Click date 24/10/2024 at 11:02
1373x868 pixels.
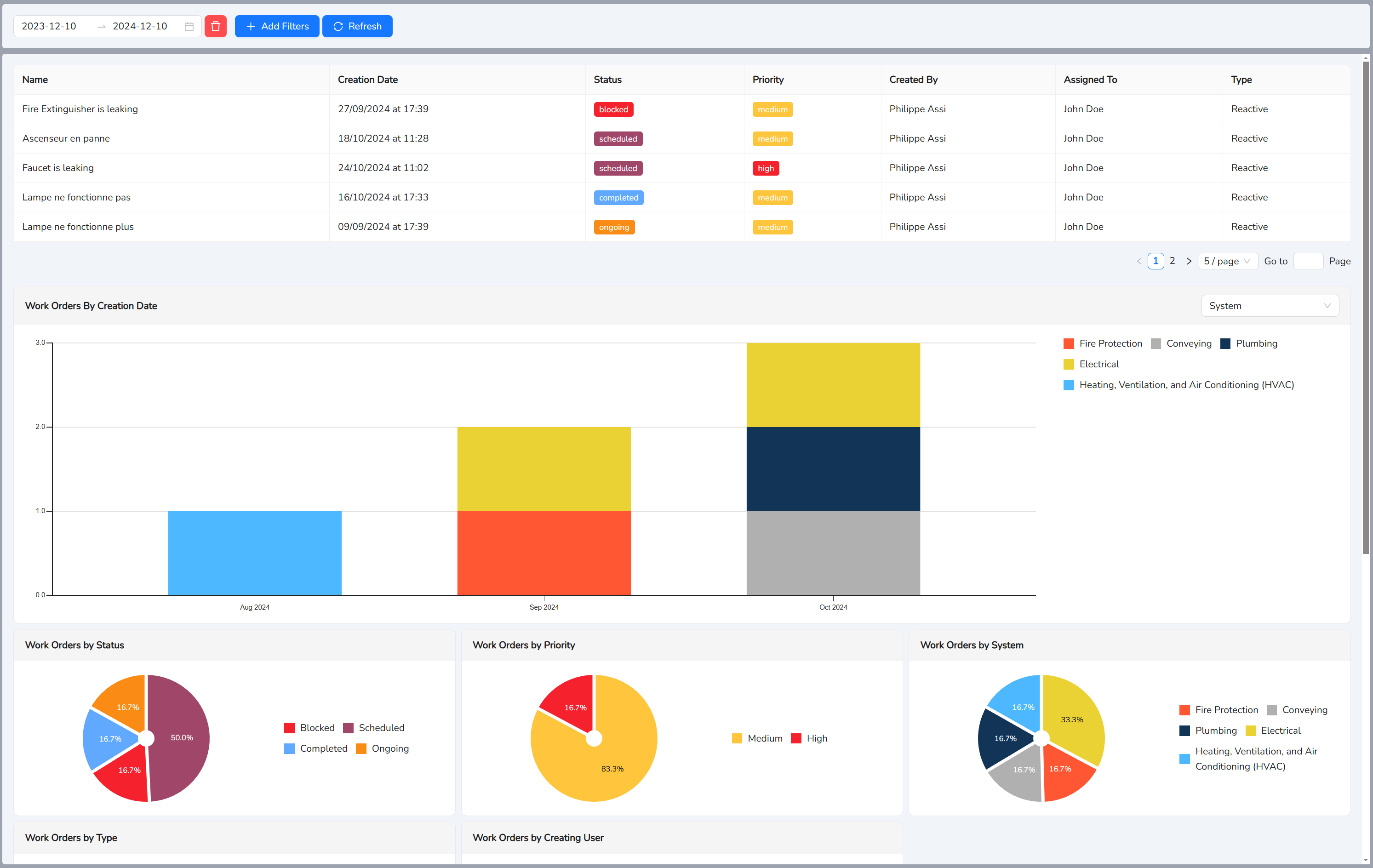pyautogui.click(x=383, y=168)
